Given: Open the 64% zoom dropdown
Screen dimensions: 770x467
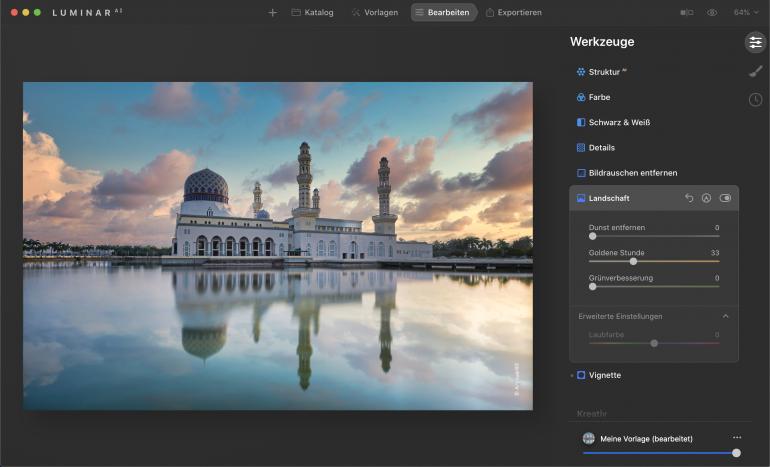Looking at the screenshot, I should point(746,12).
